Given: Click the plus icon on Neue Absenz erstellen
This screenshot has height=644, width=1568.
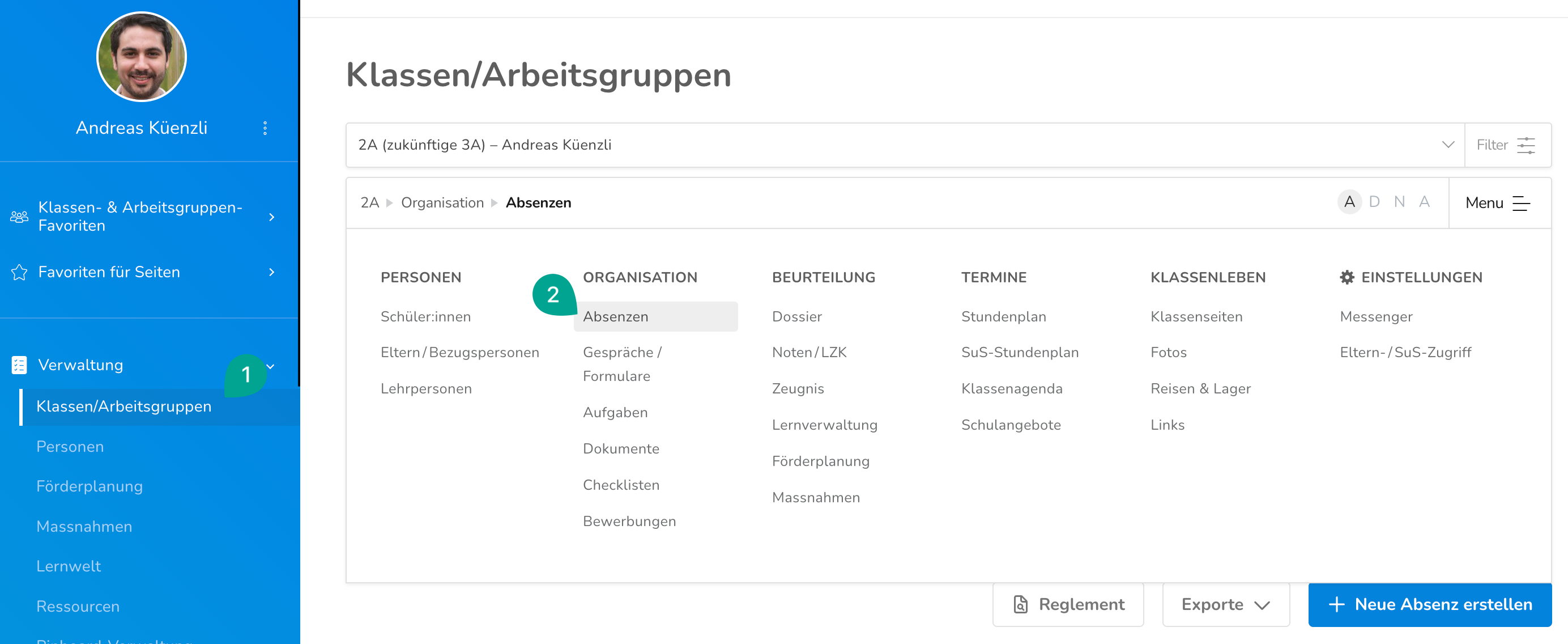Looking at the screenshot, I should [x=1336, y=604].
